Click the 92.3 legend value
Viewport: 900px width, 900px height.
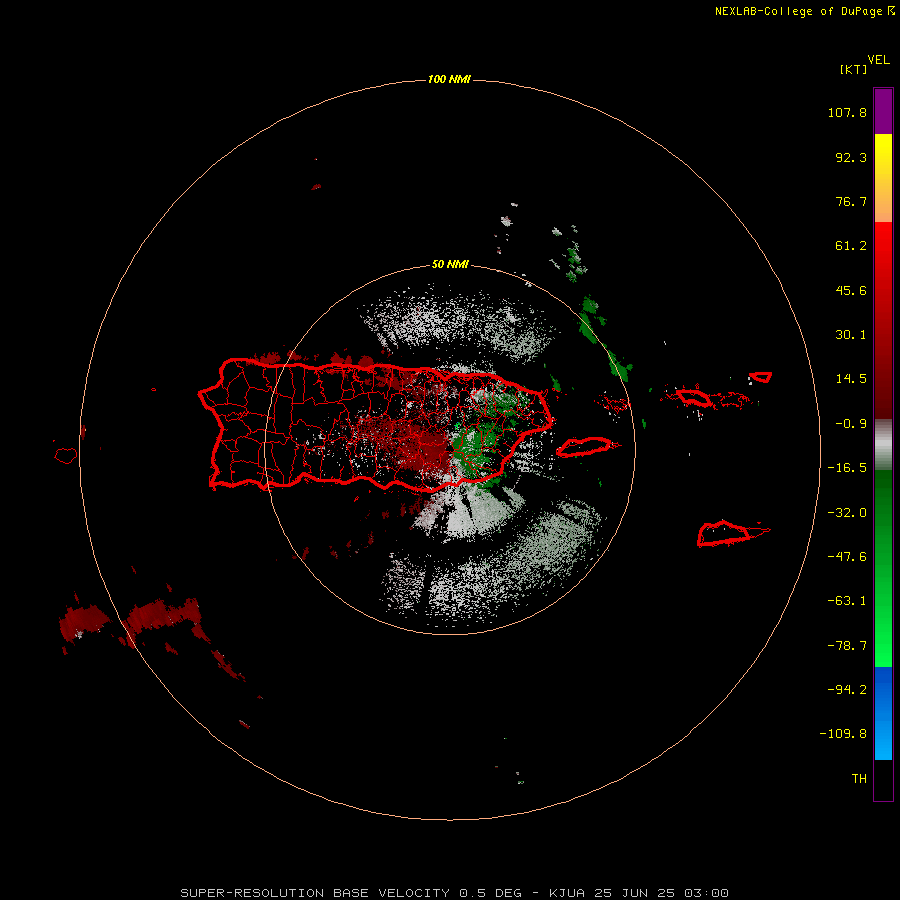pos(851,157)
